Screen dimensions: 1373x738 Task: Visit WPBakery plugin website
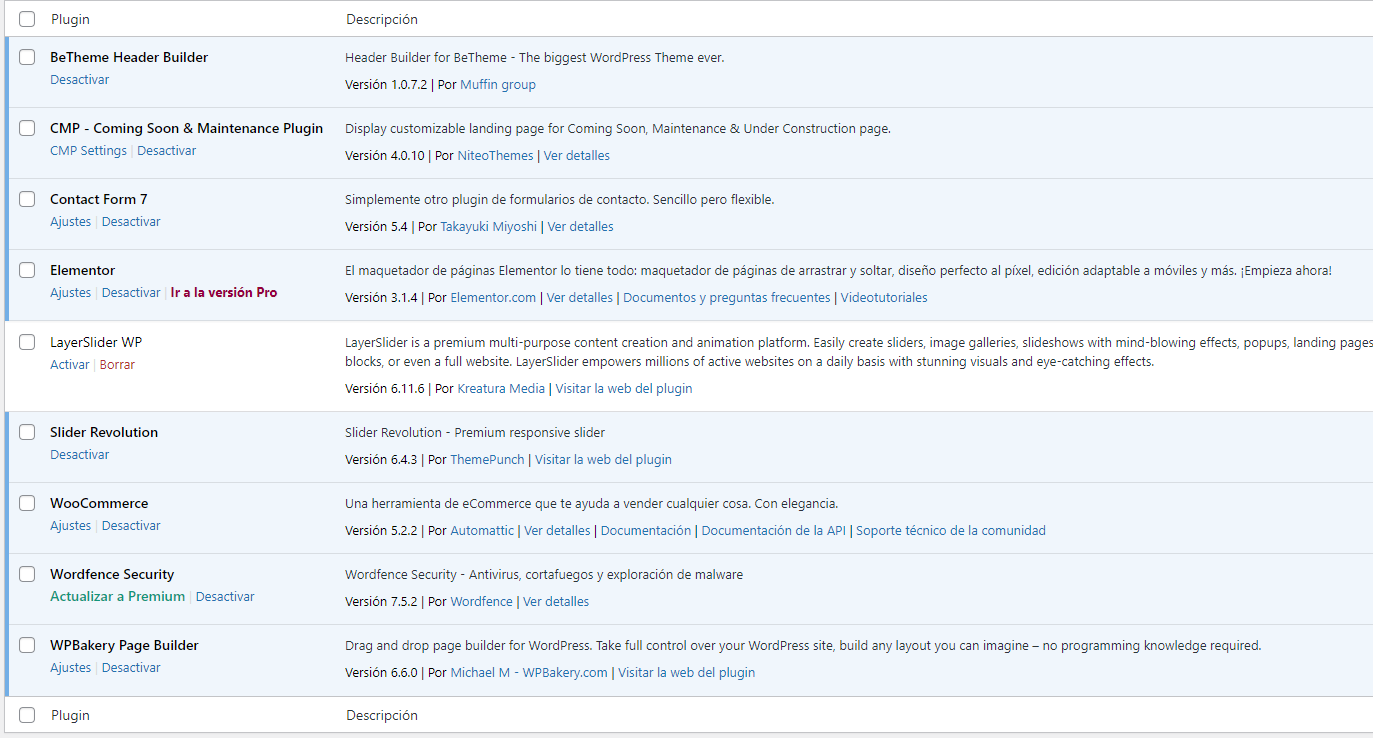point(687,673)
